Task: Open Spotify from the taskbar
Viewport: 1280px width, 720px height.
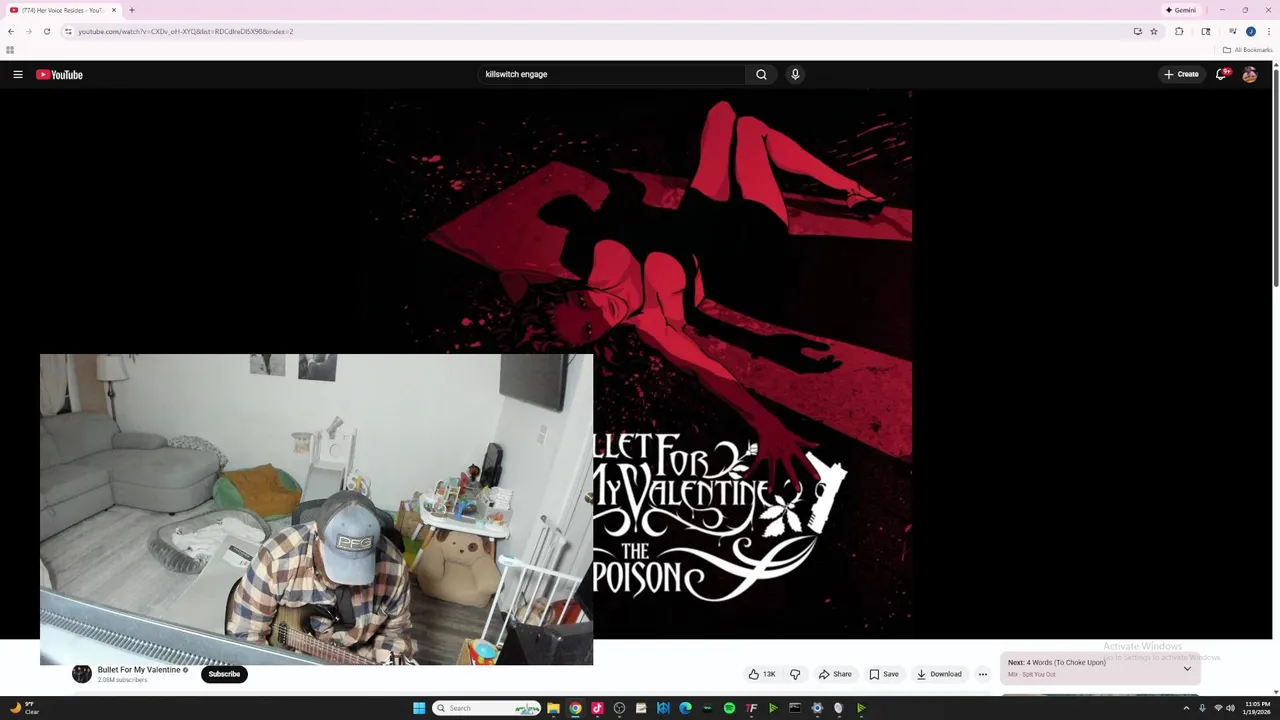Action: point(729,708)
